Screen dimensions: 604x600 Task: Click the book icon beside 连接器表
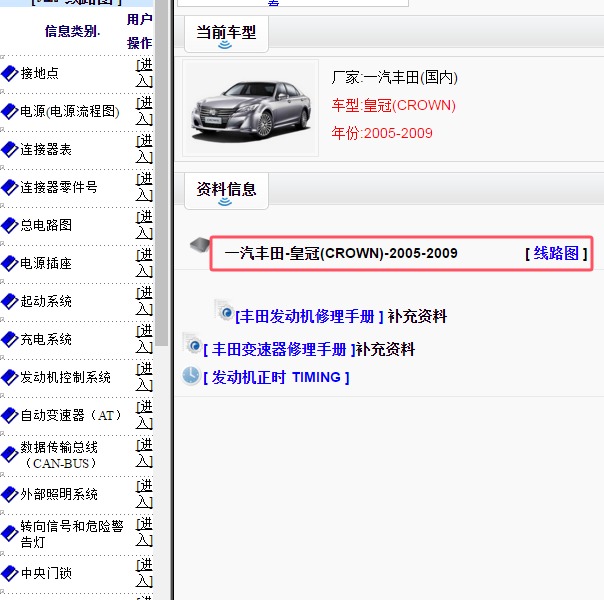(10, 149)
